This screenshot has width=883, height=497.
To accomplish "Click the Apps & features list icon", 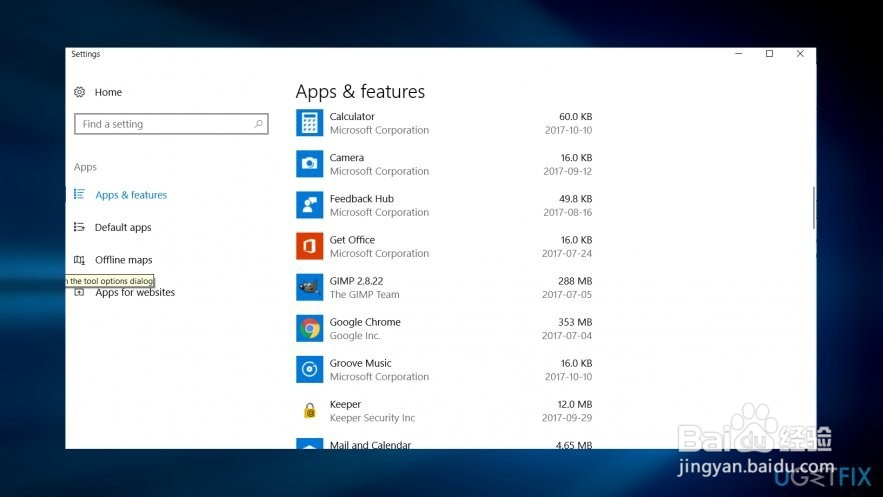I will click(x=79, y=194).
